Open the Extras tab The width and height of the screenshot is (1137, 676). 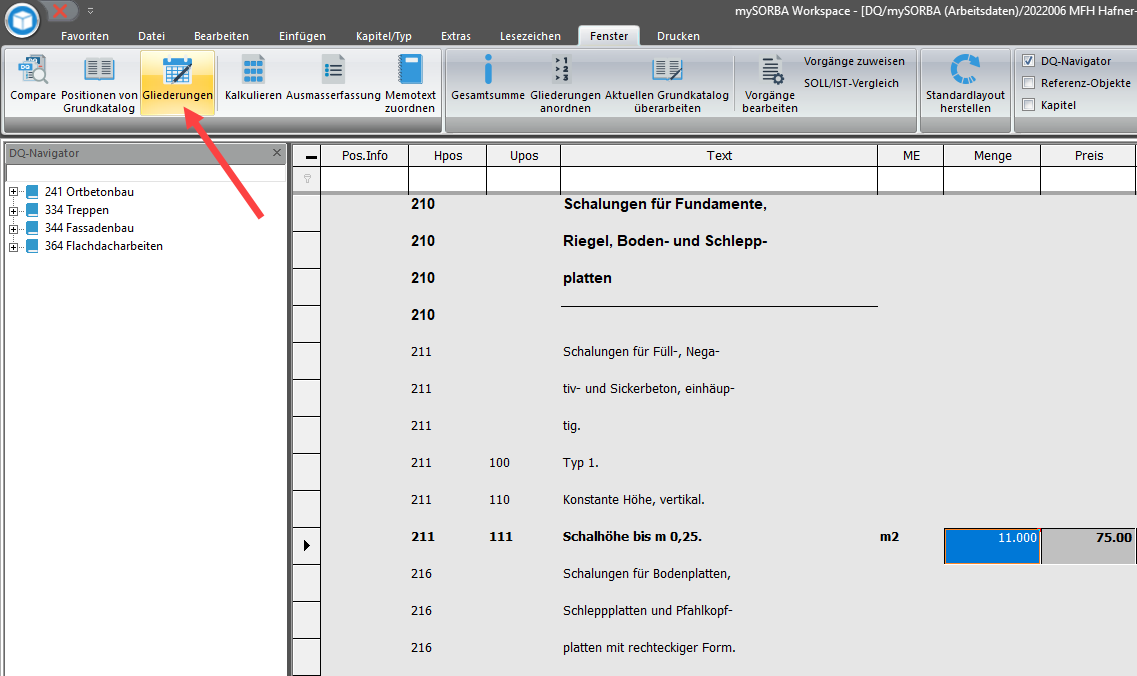[456, 36]
